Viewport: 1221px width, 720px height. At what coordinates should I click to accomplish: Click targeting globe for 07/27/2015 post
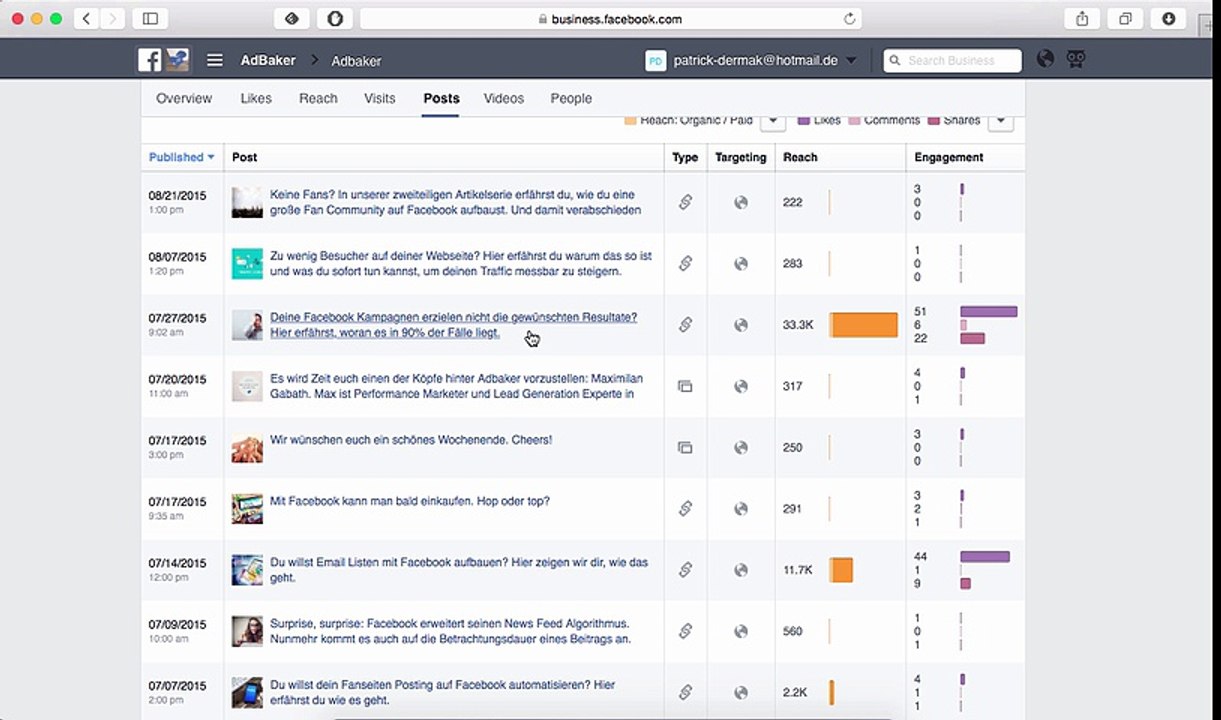[x=741, y=325]
